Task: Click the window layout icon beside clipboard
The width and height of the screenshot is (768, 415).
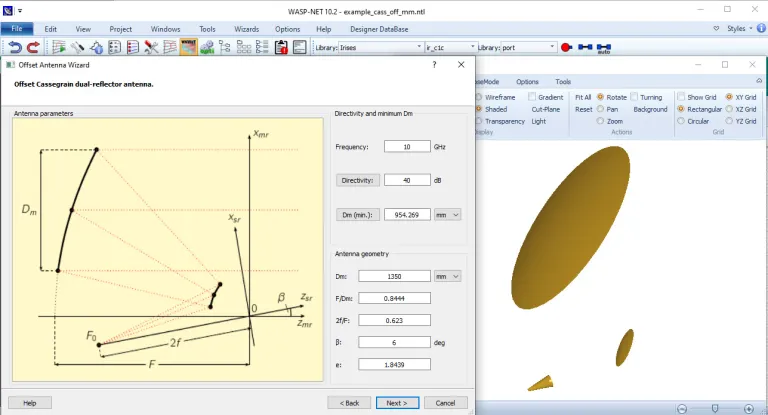Action: click(x=299, y=47)
